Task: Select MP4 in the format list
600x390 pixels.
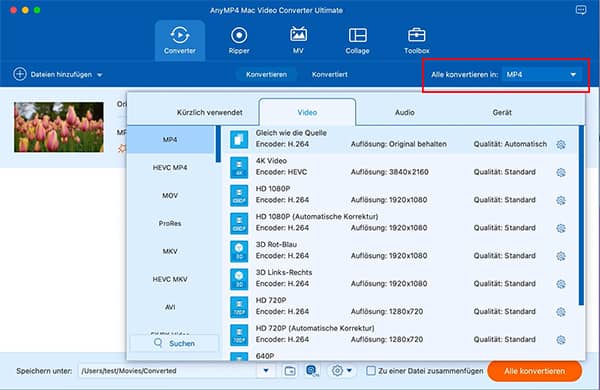Action: 170,140
